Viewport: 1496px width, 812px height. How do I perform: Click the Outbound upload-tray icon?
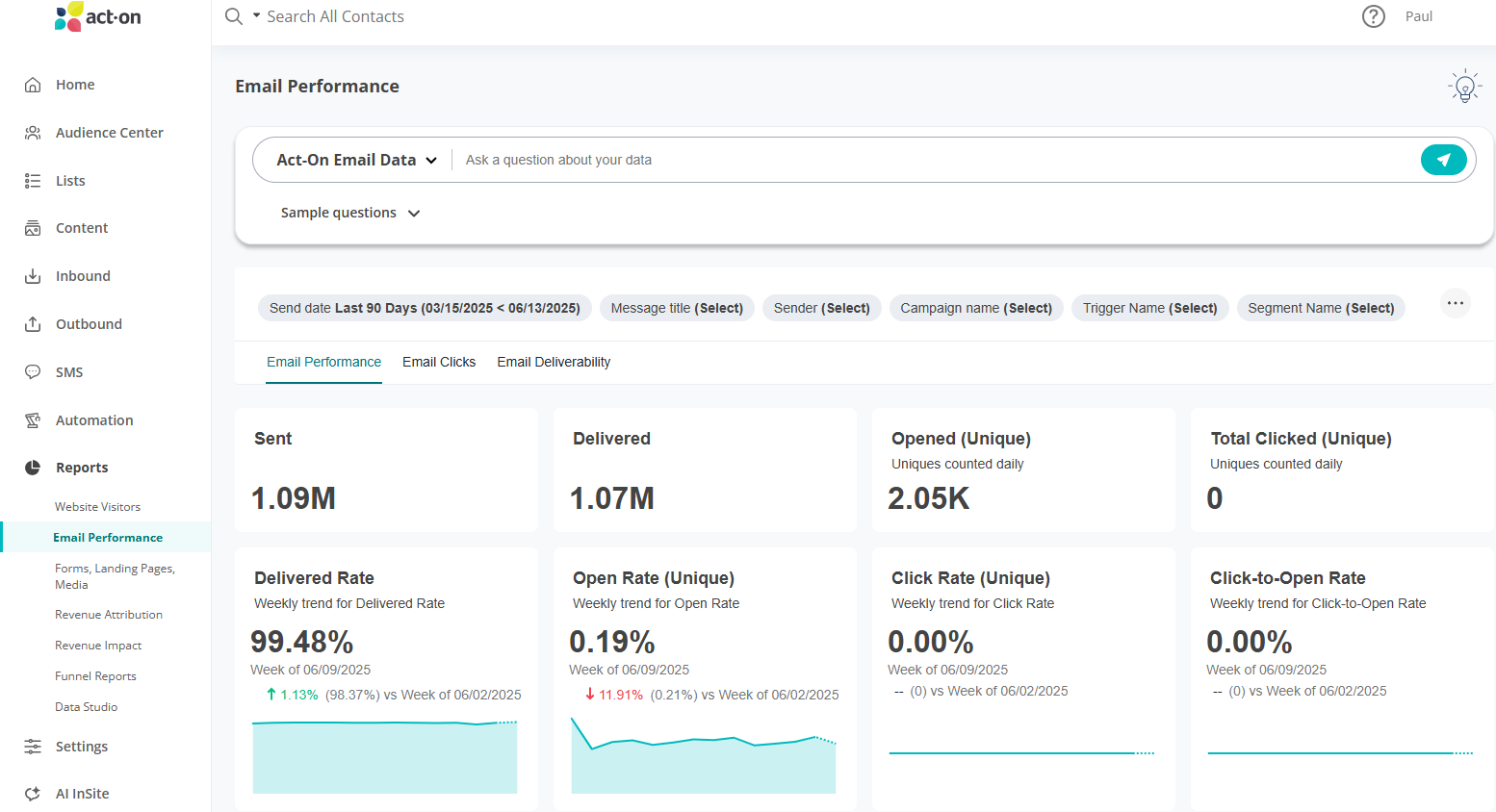coord(33,324)
